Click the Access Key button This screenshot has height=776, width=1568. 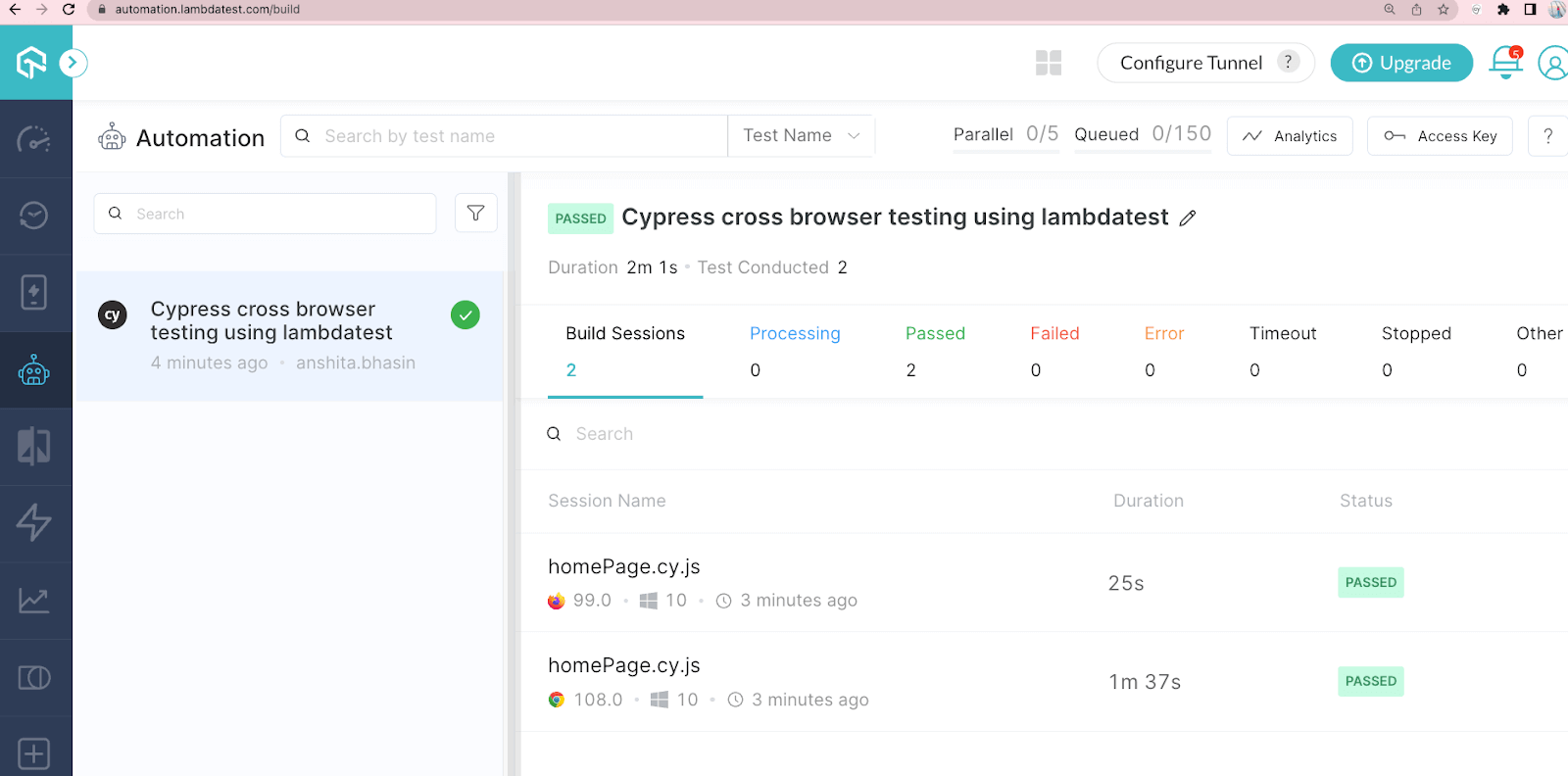pyautogui.click(x=1440, y=136)
